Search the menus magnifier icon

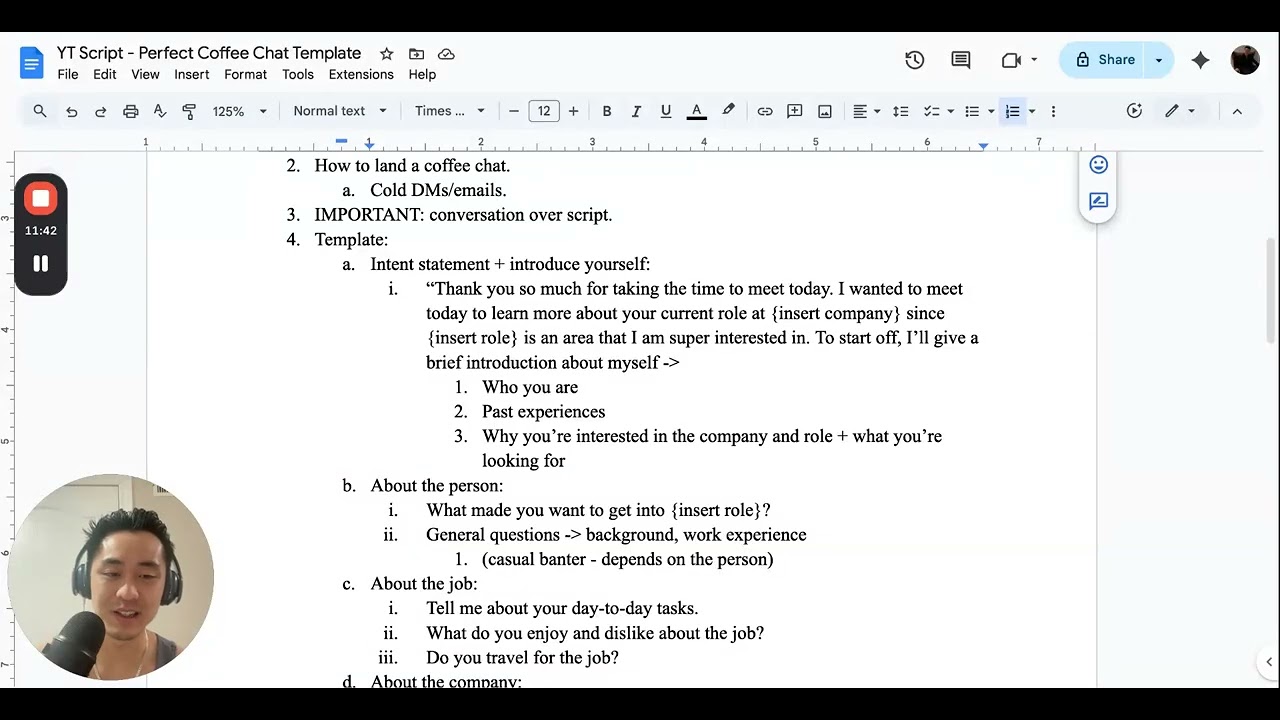40,111
